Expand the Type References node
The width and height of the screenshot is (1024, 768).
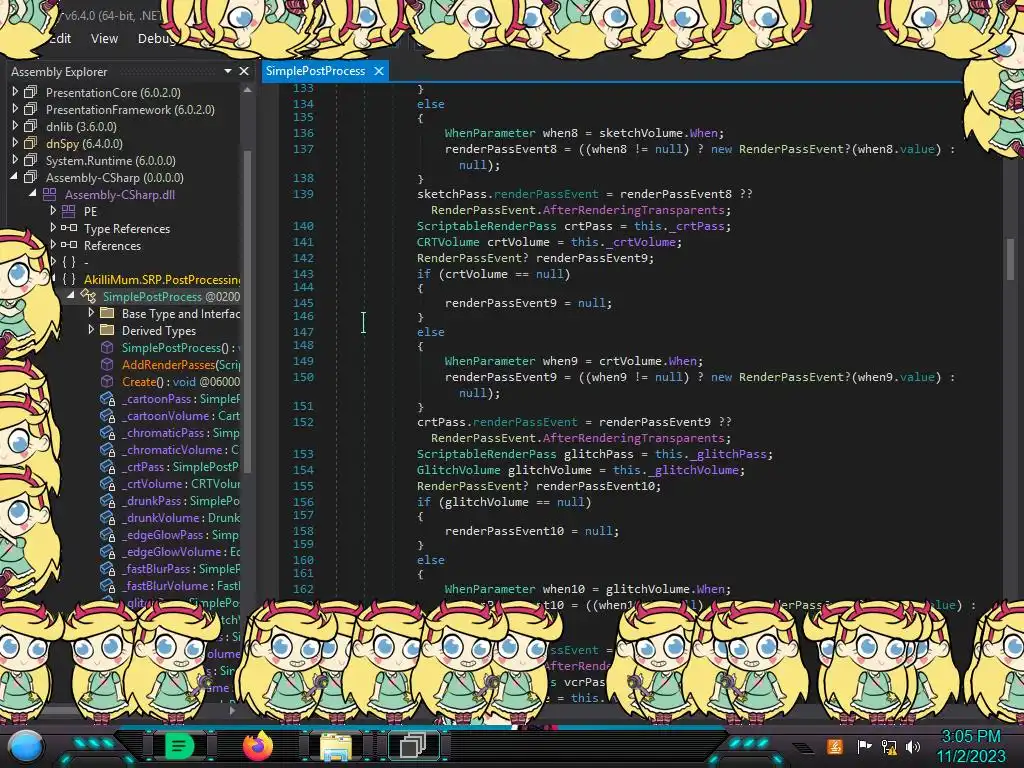pos(53,228)
